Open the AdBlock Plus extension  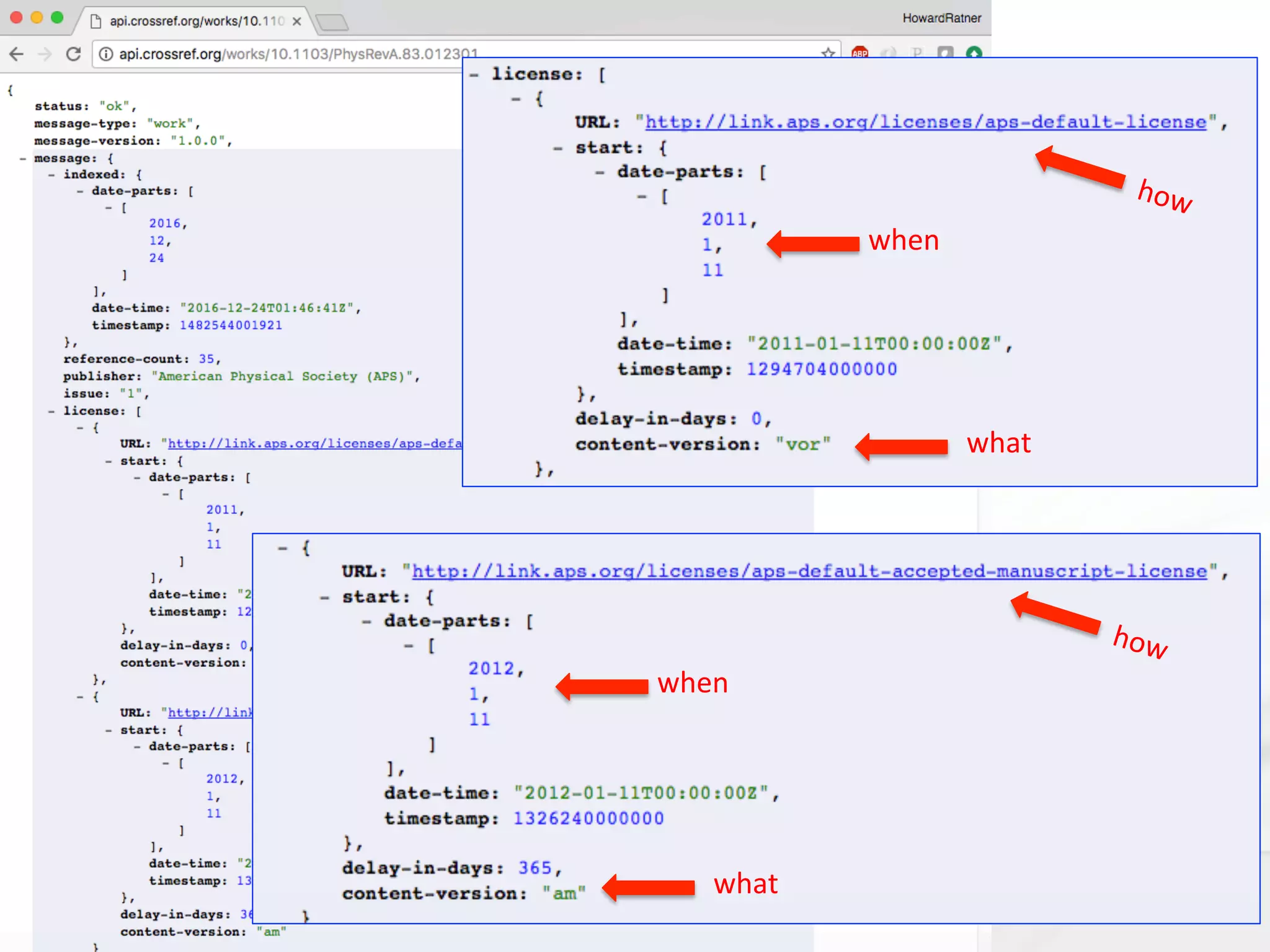(859, 53)
